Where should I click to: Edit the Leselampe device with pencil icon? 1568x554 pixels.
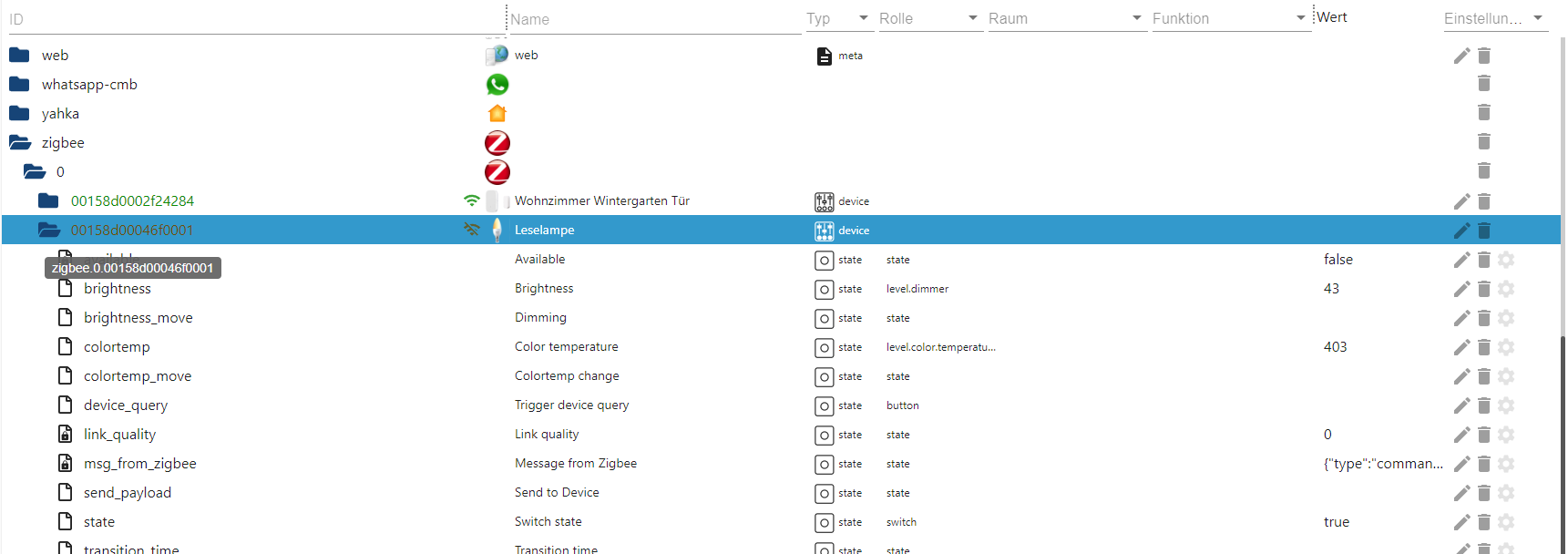(1461, 231)
